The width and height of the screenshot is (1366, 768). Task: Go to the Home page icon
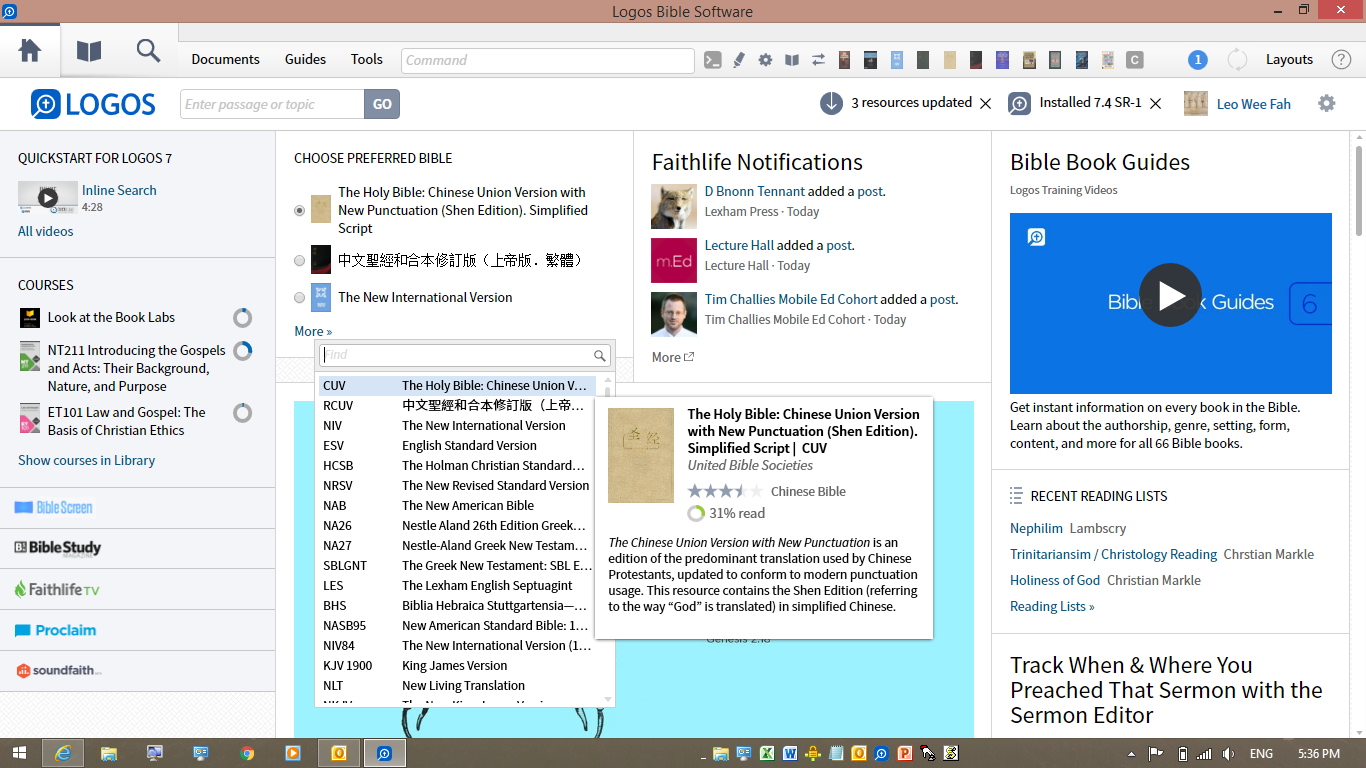click(x=30, y=51)
